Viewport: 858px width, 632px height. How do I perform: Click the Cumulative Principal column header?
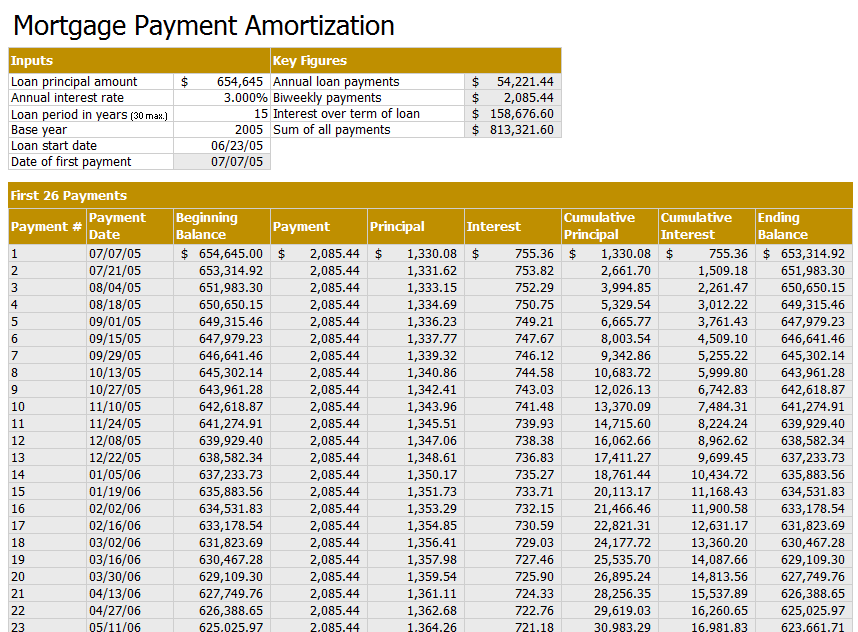pos(610,226)
